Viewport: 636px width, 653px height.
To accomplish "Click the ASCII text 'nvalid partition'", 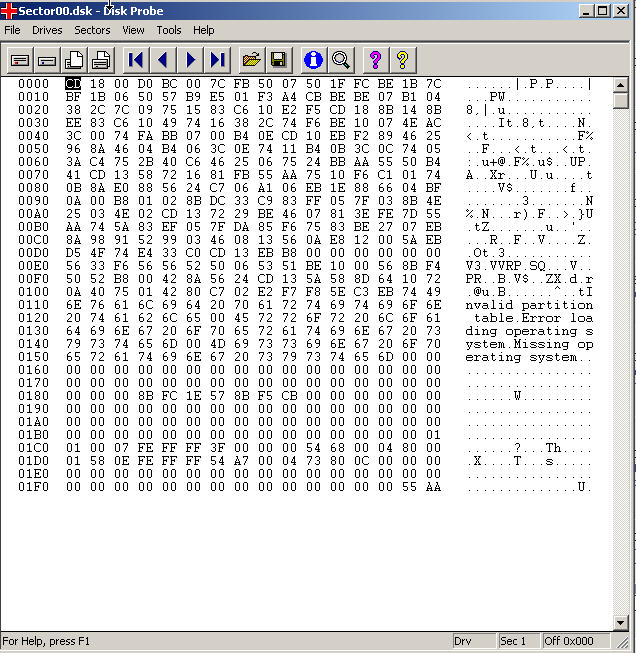I will click(x=529, y=305).
